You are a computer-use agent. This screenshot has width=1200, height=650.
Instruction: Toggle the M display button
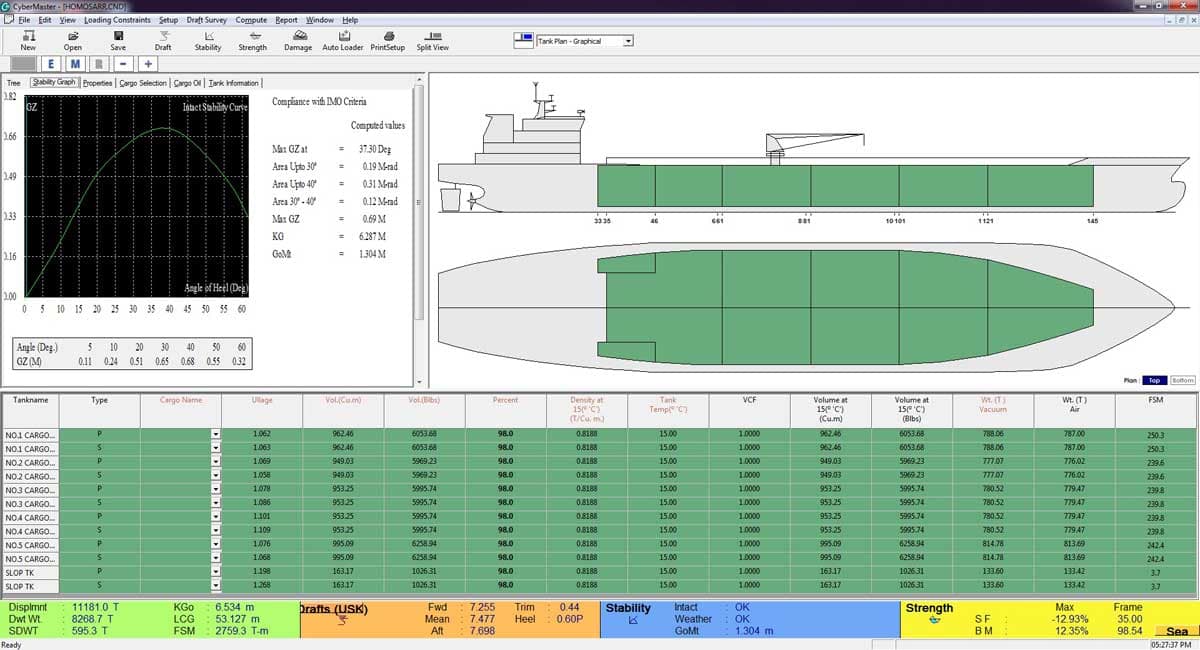coord(73,63)
